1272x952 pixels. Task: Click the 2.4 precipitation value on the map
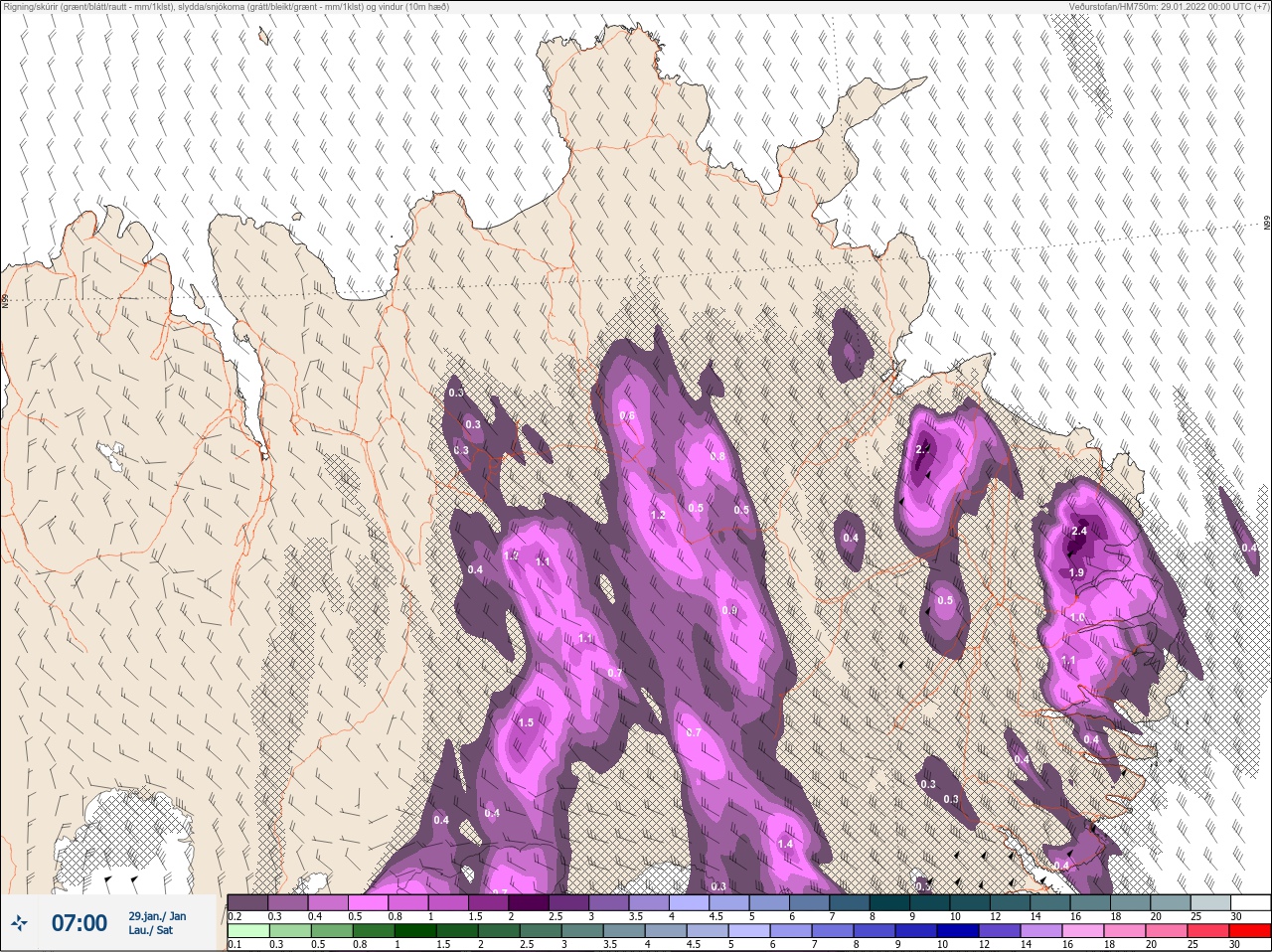point(1080,531)
